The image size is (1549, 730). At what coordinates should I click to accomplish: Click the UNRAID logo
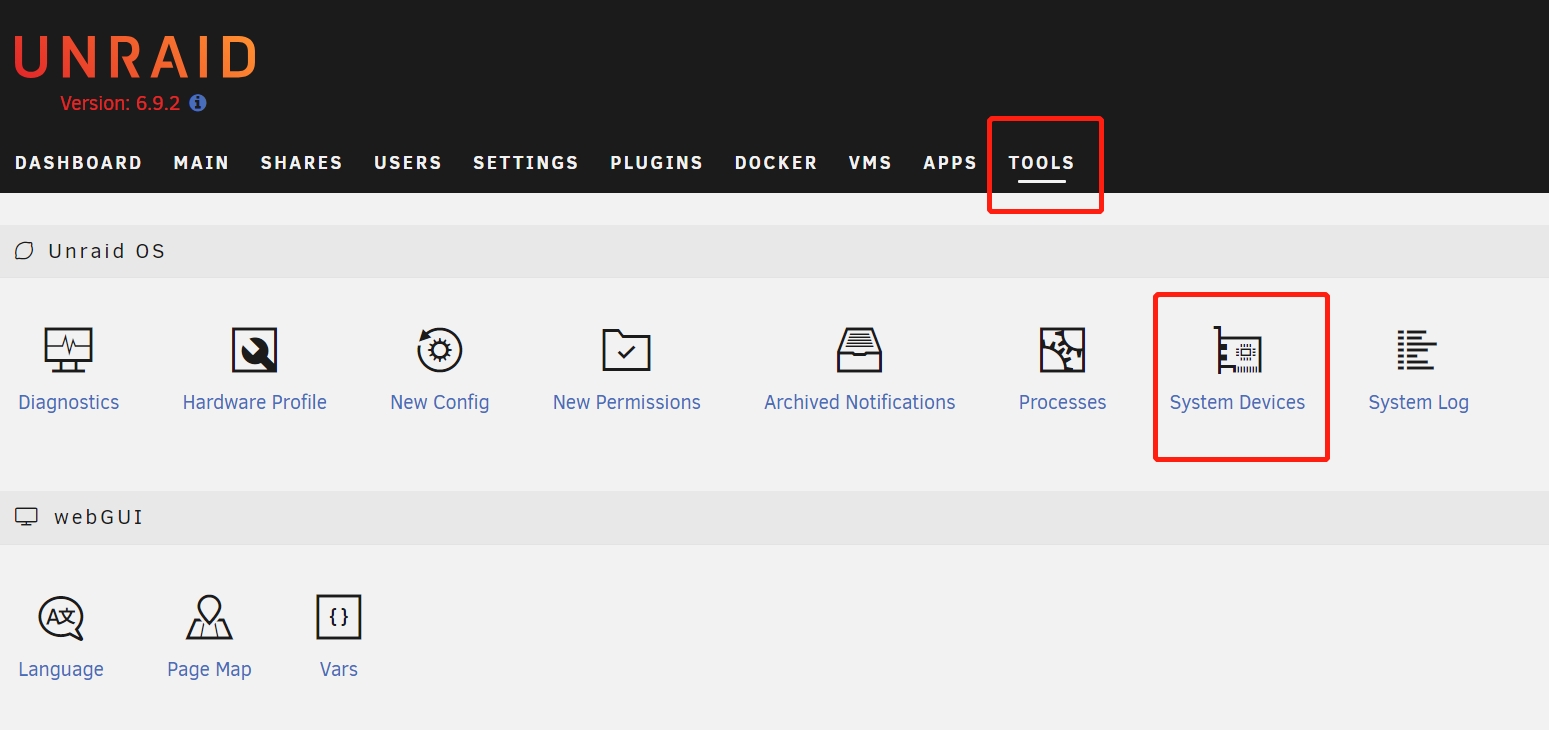pyautogui.click(x=135, y=58)
